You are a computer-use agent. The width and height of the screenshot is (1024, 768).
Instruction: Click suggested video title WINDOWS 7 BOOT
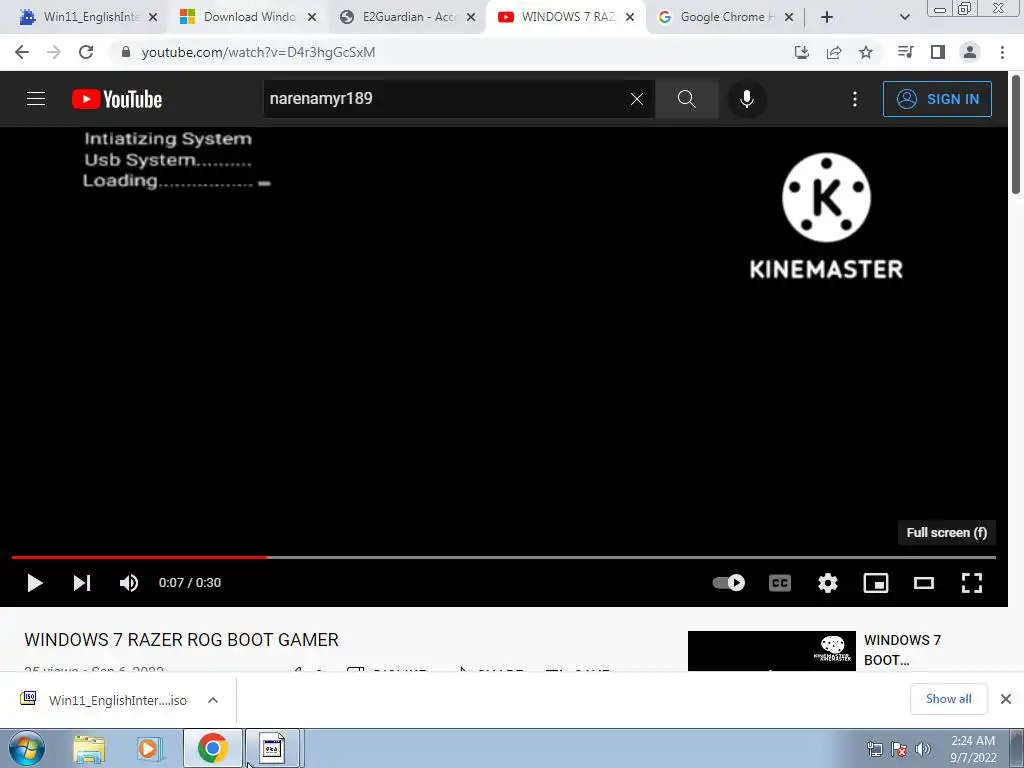tap(902, 650)
